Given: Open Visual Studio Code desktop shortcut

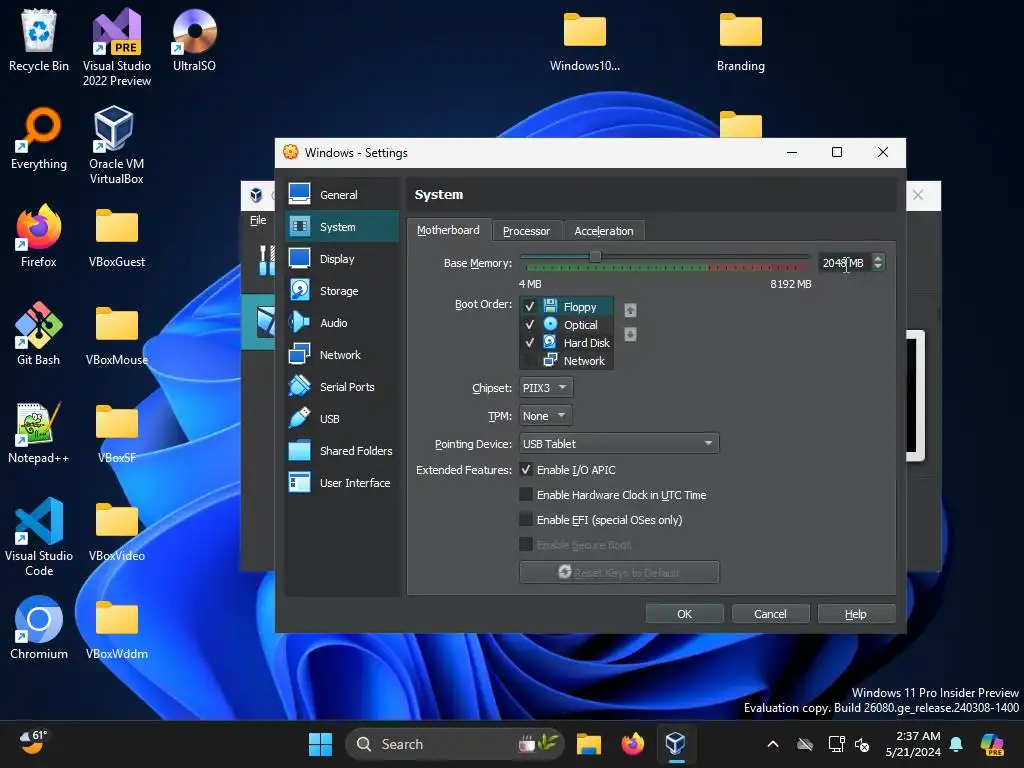Looking at the screenshot, I should coord(39,537).
